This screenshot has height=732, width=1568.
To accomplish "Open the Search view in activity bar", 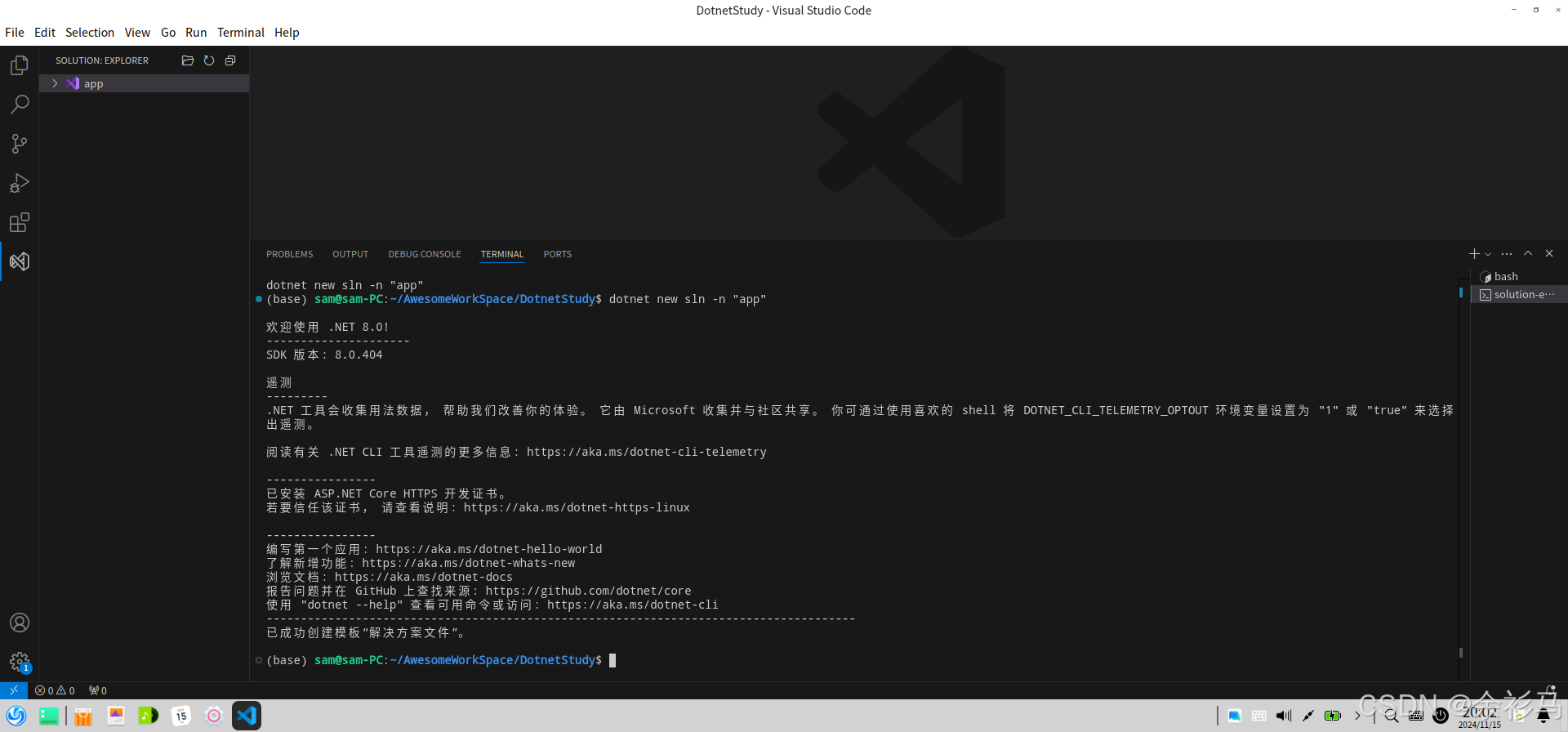I will tap(20, 104).
